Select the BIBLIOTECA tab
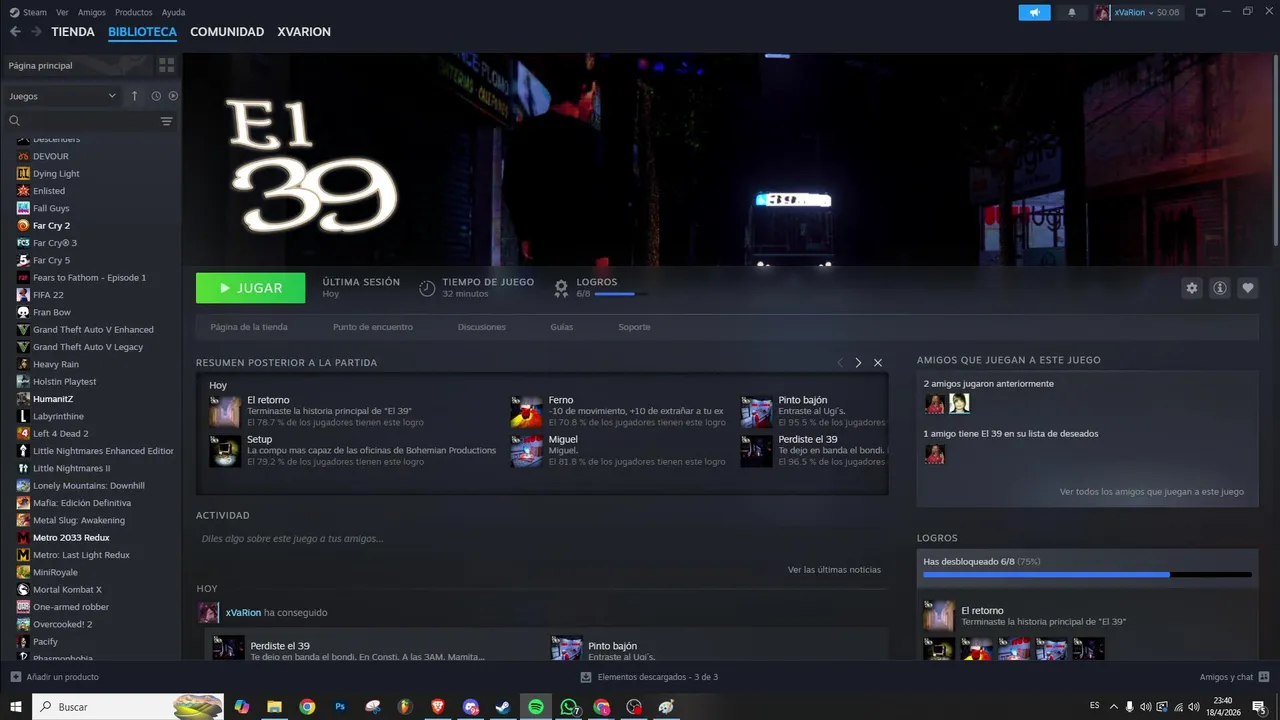 [x=142, y=32]
